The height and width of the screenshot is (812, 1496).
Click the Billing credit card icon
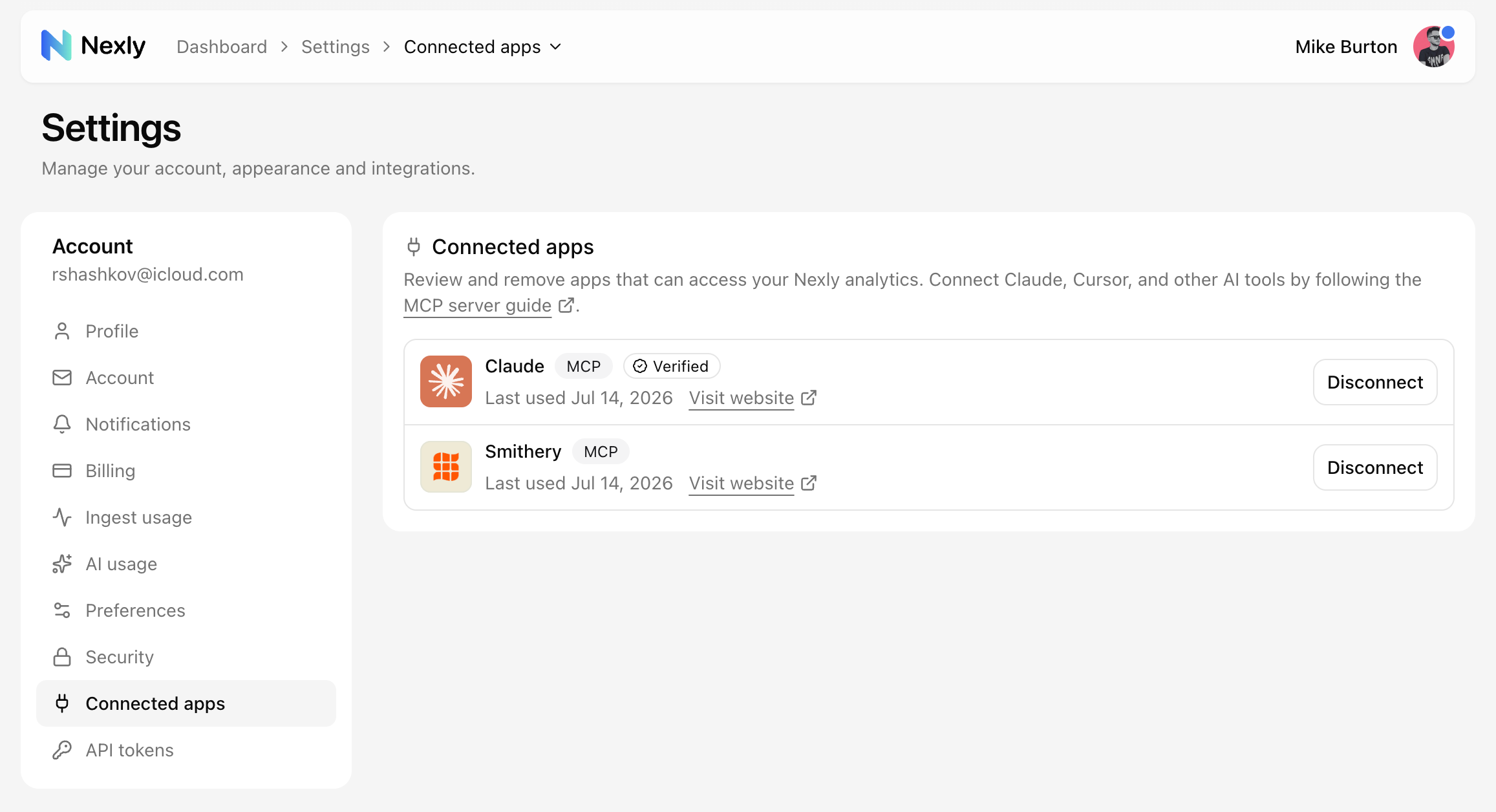[x=62, y=471]
